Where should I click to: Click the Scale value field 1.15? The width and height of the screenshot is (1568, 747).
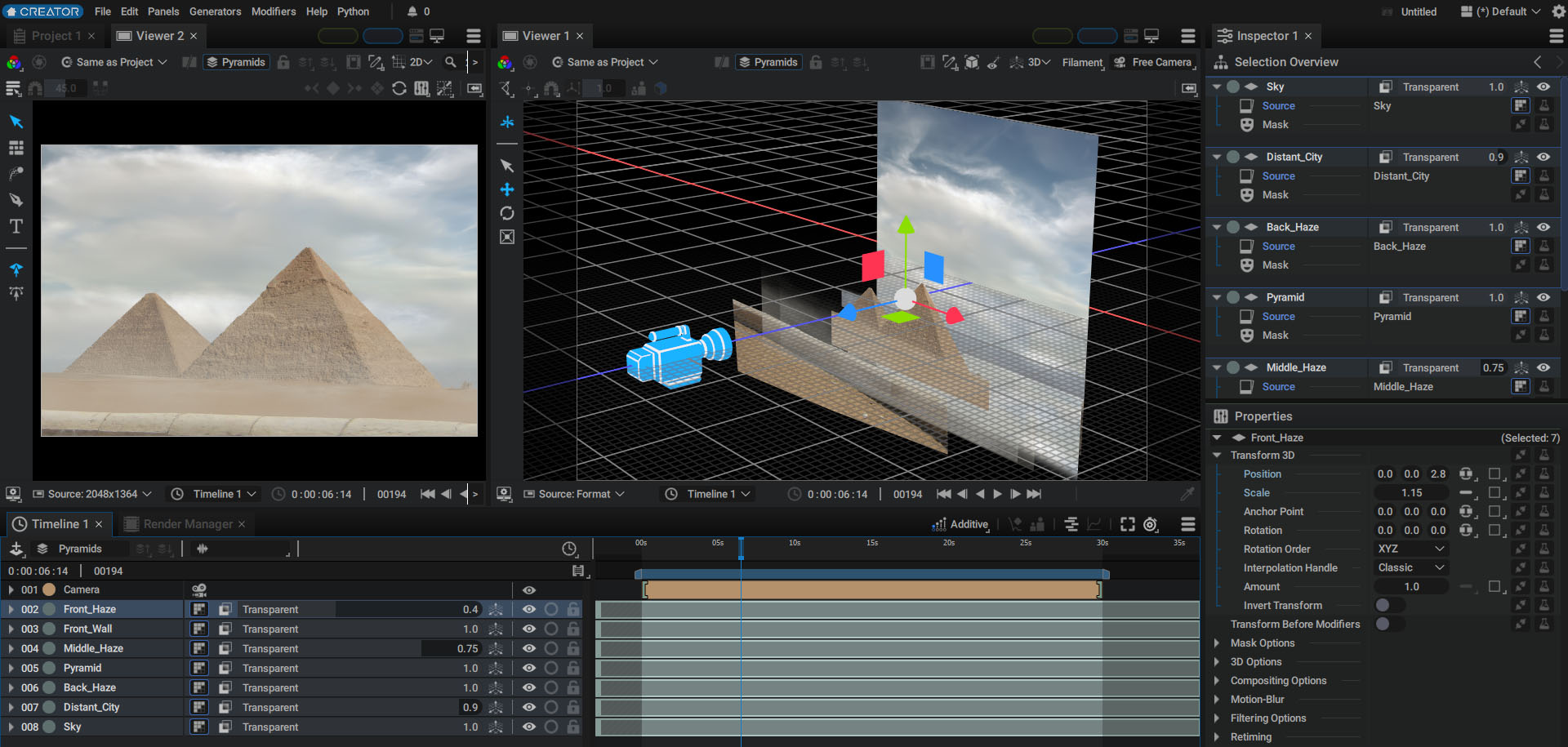1411,493
